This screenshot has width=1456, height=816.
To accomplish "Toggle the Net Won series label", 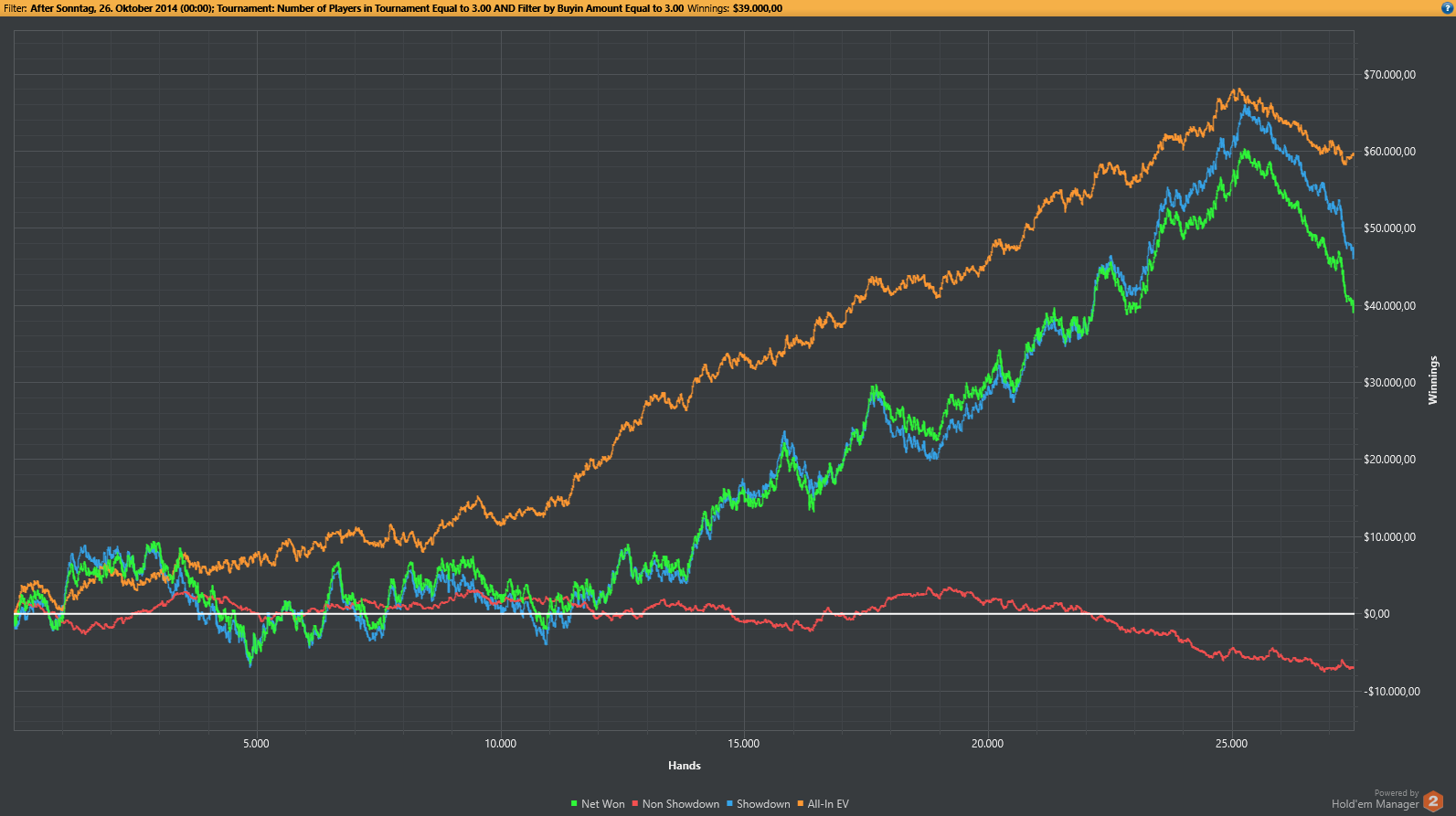I will tap(603, 804).
